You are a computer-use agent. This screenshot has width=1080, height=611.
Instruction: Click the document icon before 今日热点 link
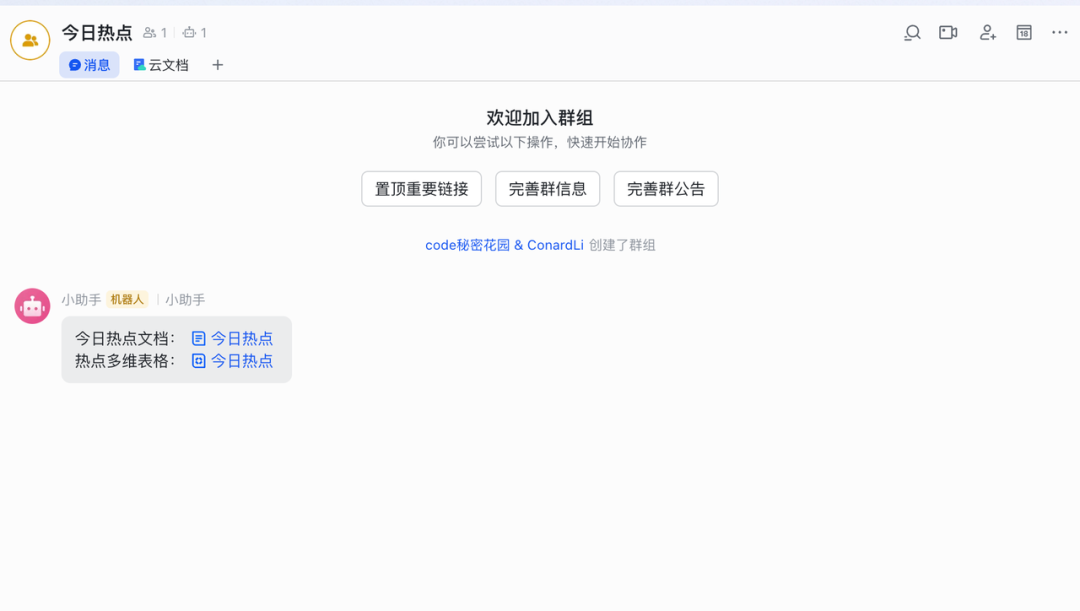pyautogui.click(x=197, y=338)
